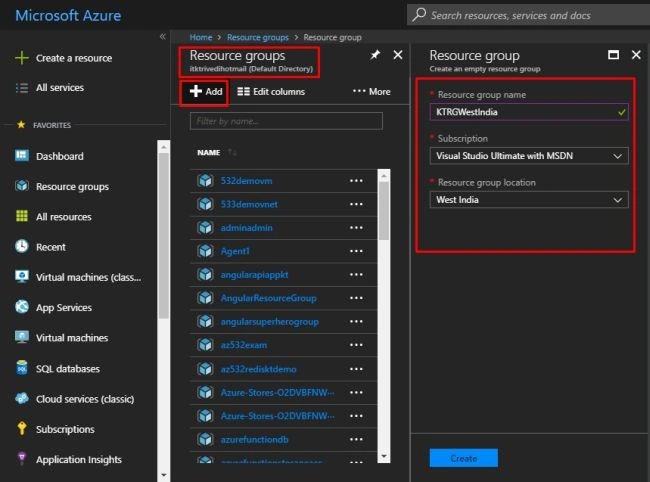Image resolution: width=650 pixels, height=482 pixels.
Task: Click the Resource group name field
Action: point(529,112)
